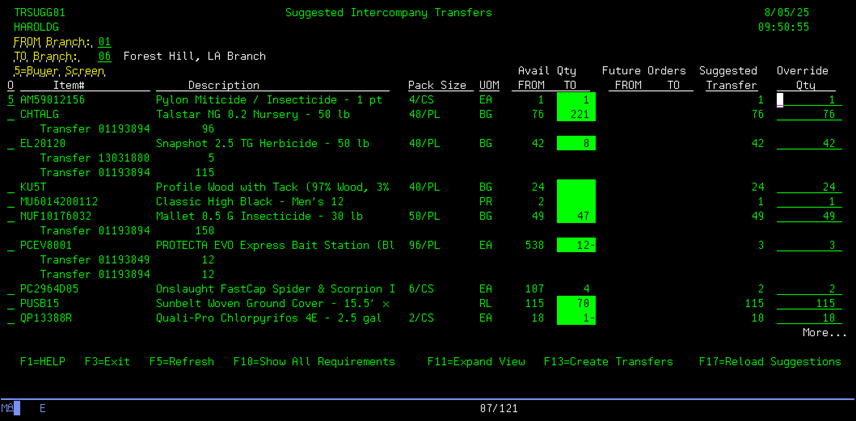The image size is (856, 421).
Task: Select option field for item CHTALG
Action: tap(10, 115)
